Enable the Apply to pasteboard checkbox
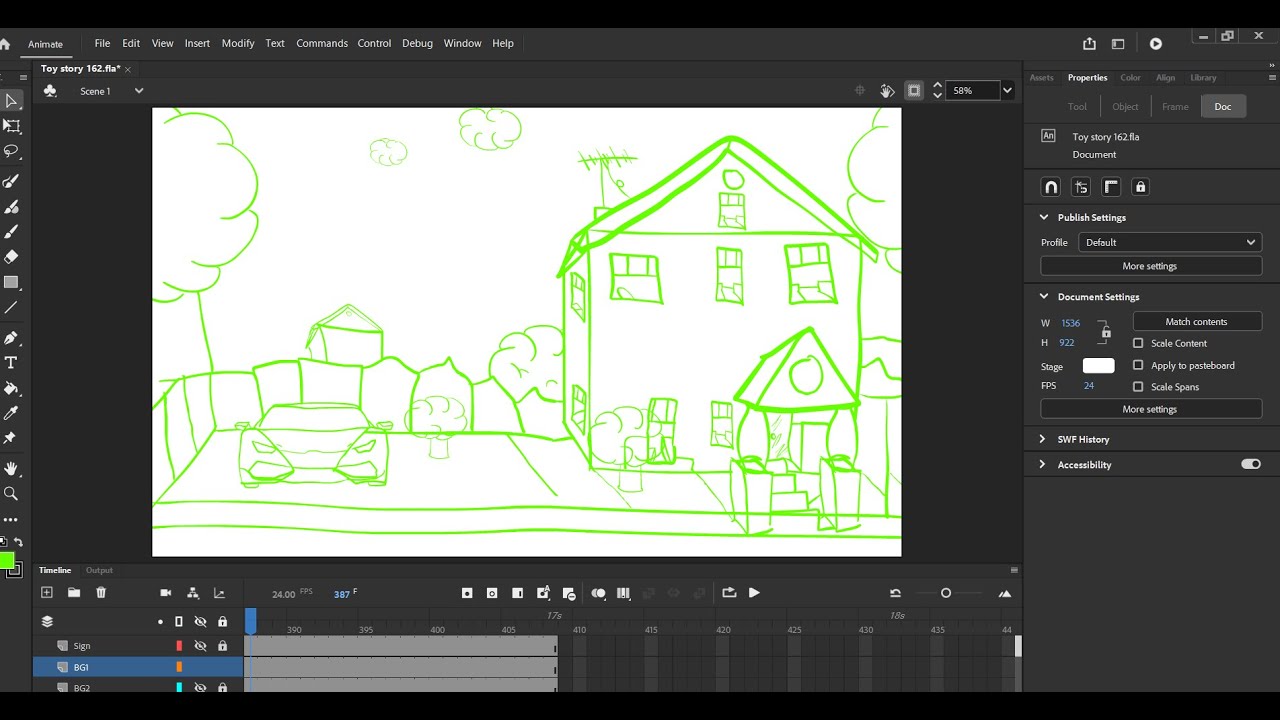 1138,365
